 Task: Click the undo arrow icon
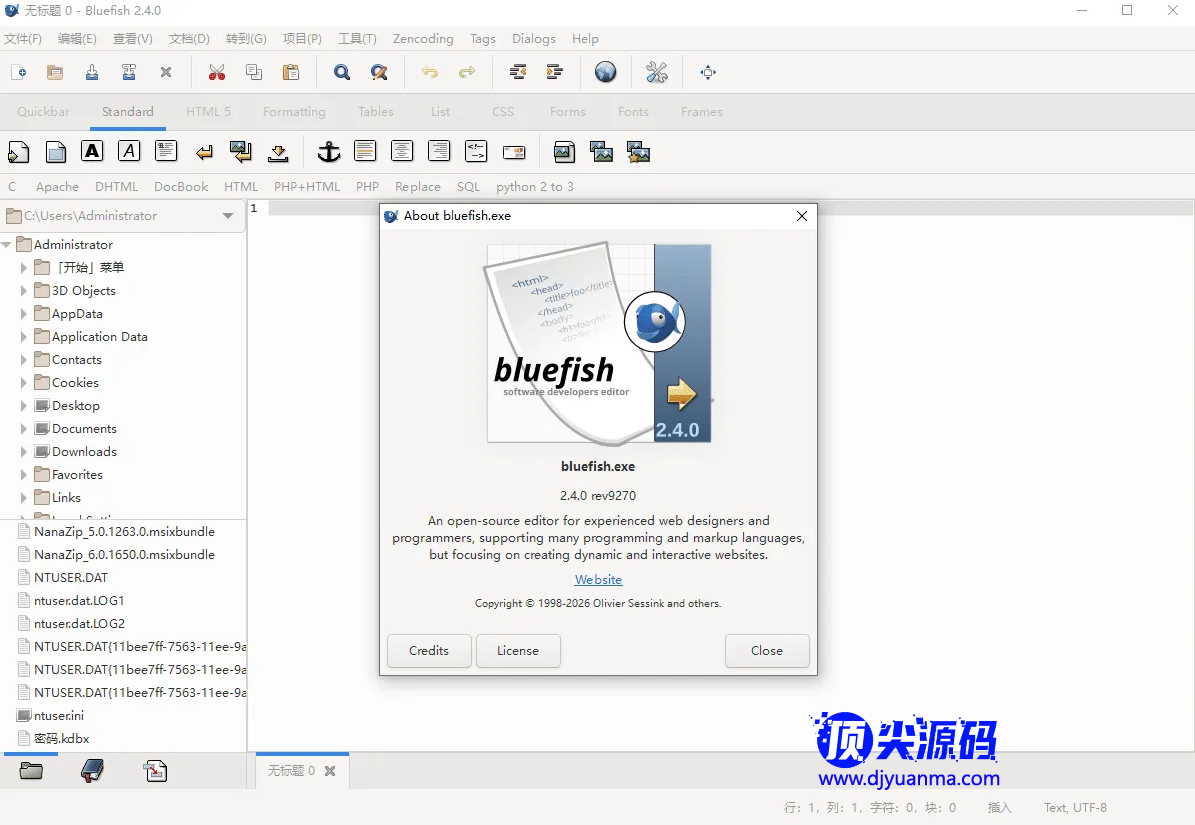click(x=430, y=72)
